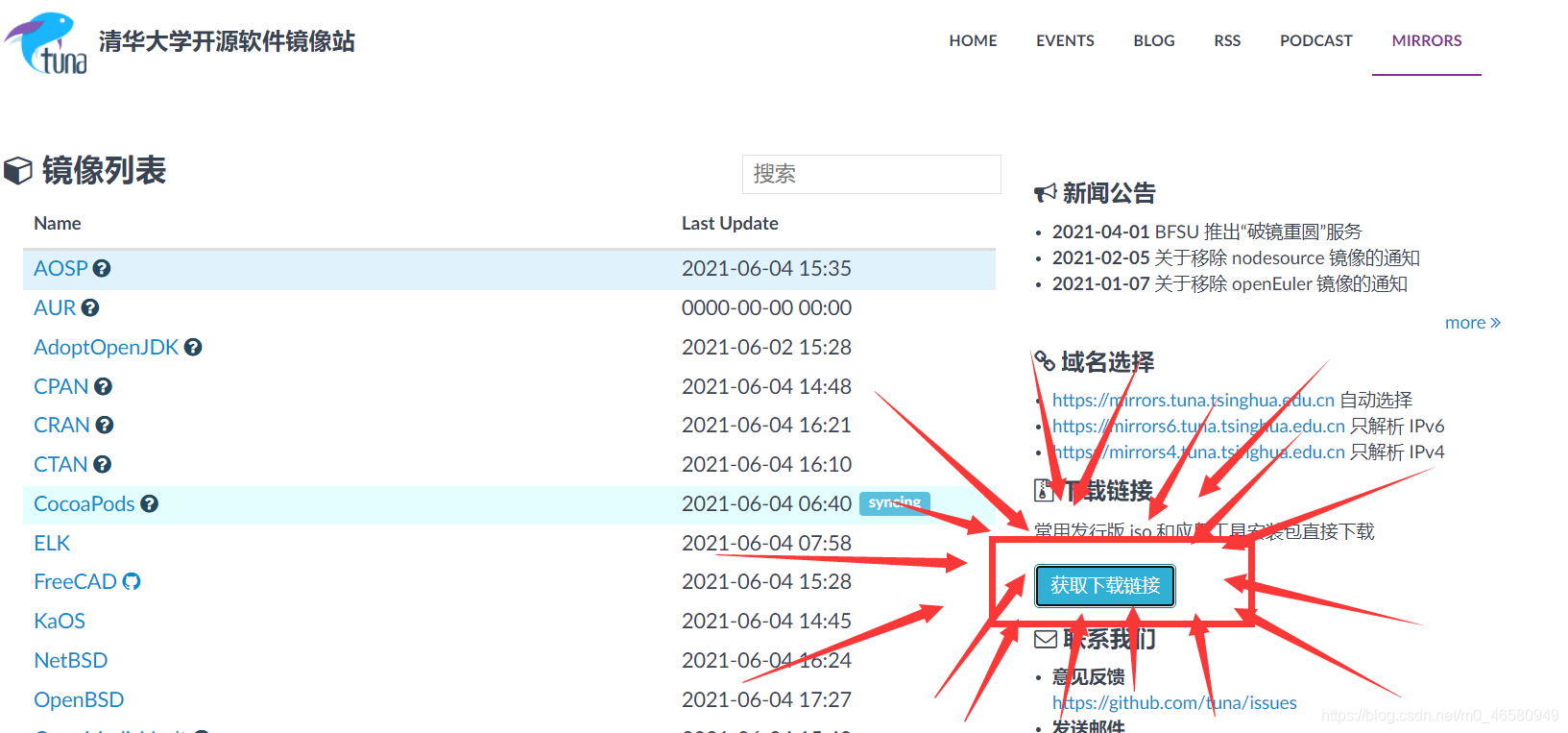Click the 清华大学开源软件镜像站 site title

pyautogui.click(x=227, y=41)
